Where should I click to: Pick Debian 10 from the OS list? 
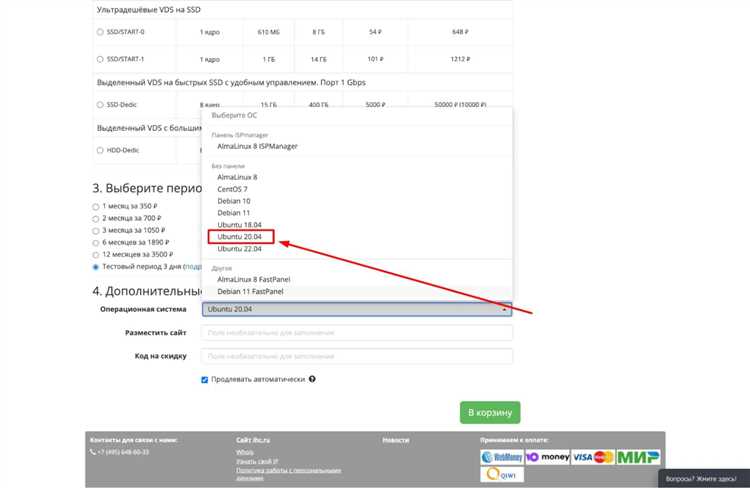[x=234, y=201]
